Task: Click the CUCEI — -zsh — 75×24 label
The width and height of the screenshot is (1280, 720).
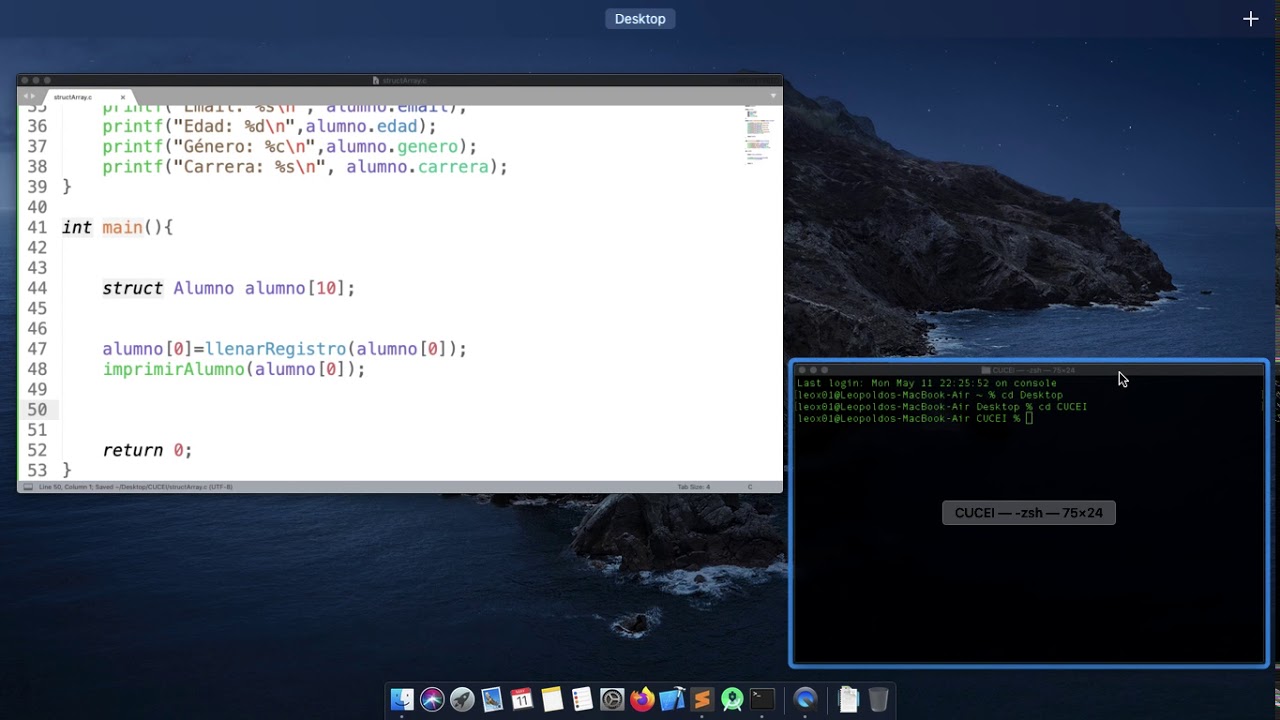Action: (1029, 513)
